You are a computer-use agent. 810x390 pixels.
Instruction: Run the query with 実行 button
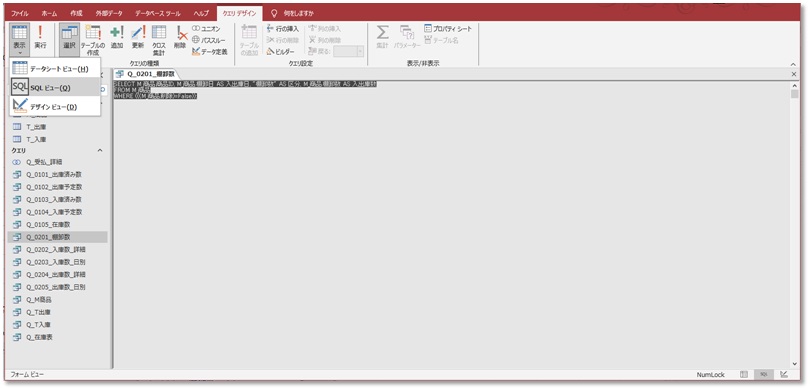tap(40, 38)
